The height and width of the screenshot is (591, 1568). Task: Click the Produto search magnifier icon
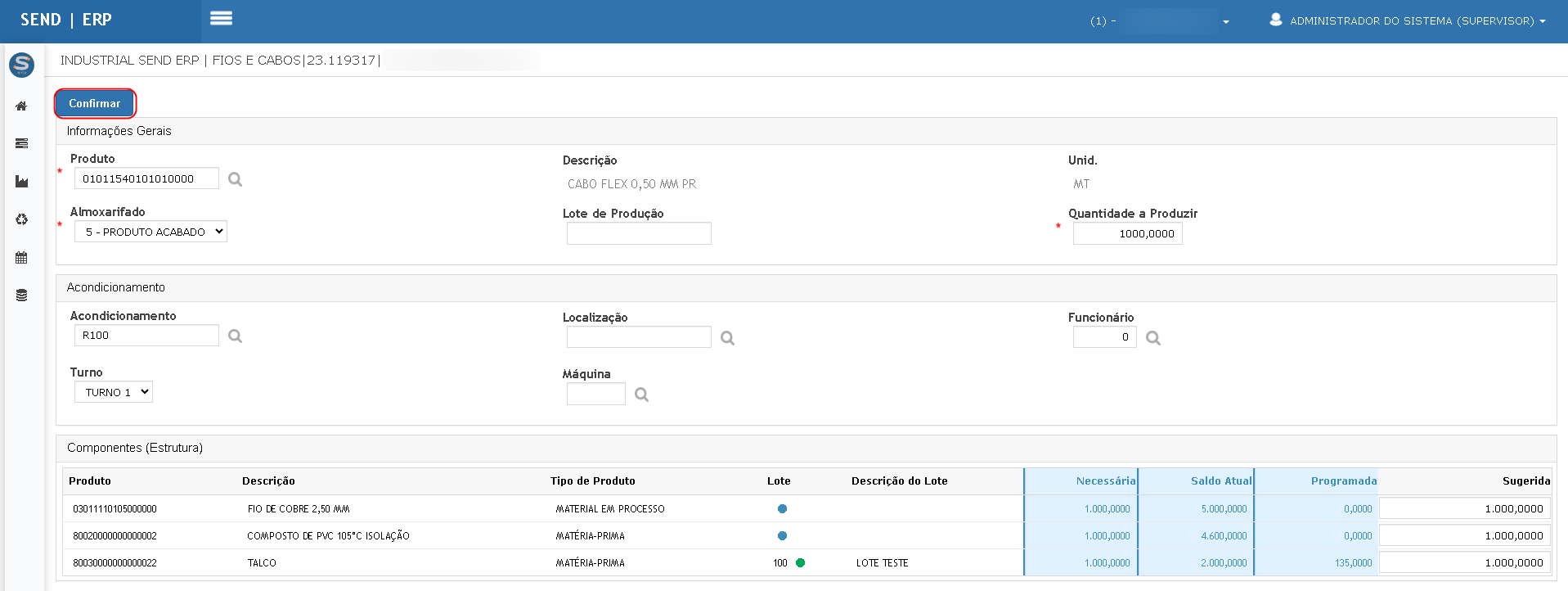point(235,179)
